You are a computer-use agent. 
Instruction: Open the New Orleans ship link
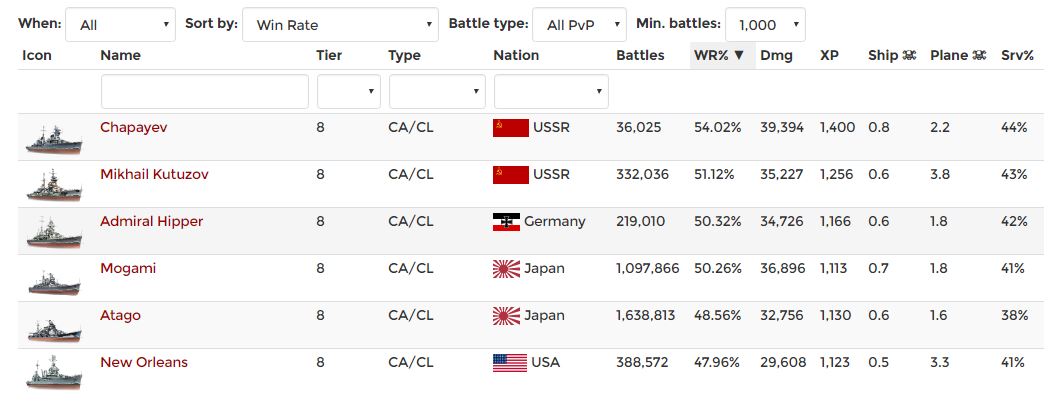(x=143, y=362)
